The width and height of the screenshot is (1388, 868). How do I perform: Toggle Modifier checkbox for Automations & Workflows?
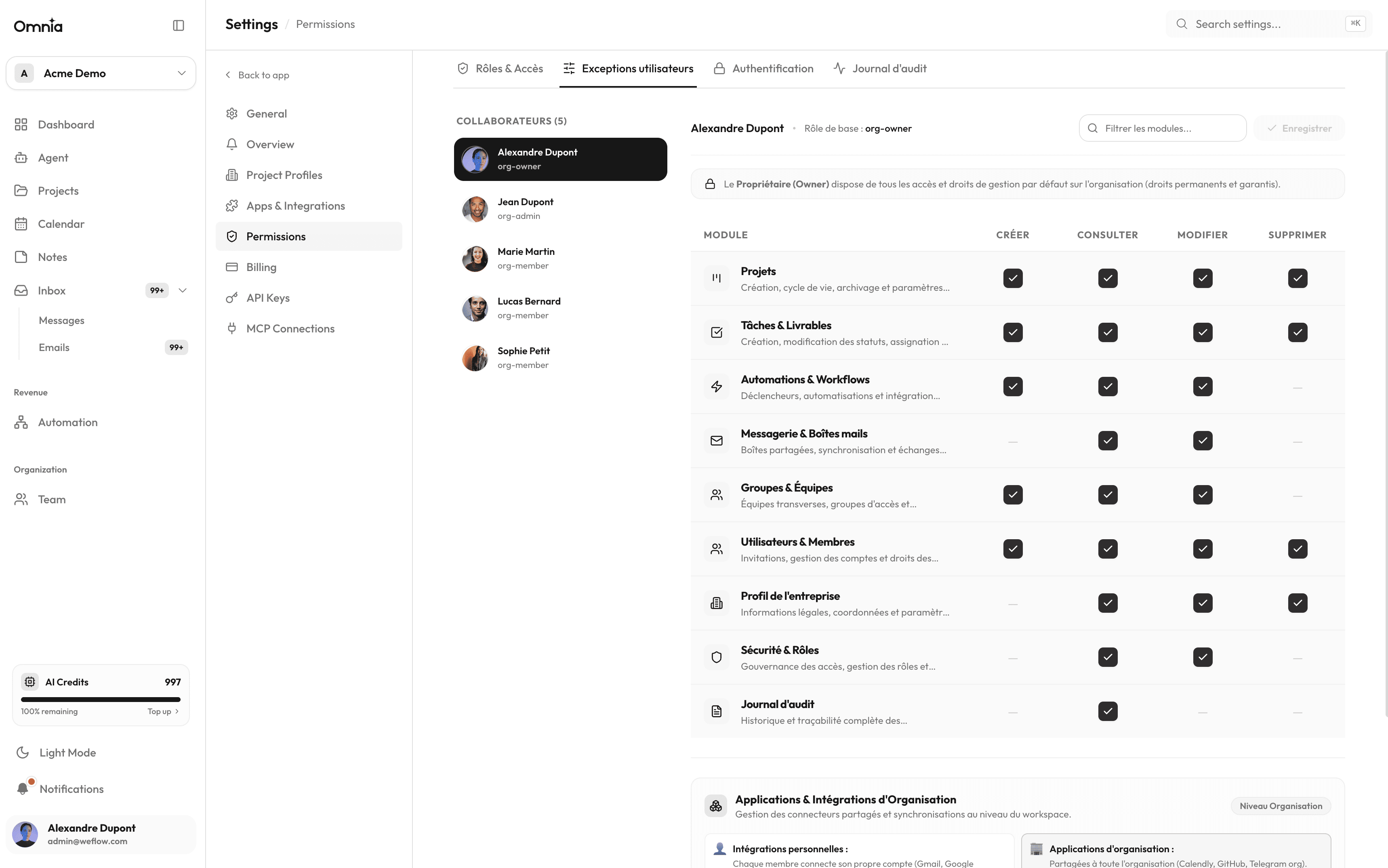1203,387
